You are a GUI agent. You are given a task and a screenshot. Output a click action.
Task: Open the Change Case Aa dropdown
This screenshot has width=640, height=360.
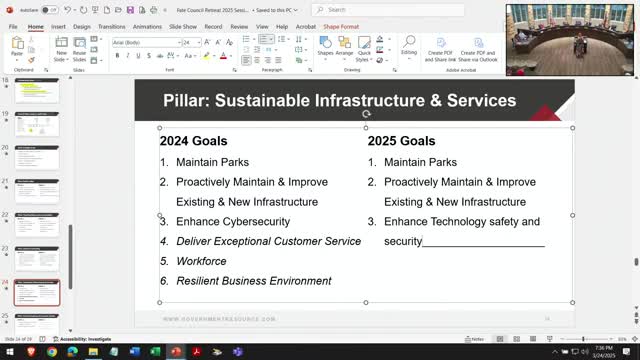tap(191, 56)
